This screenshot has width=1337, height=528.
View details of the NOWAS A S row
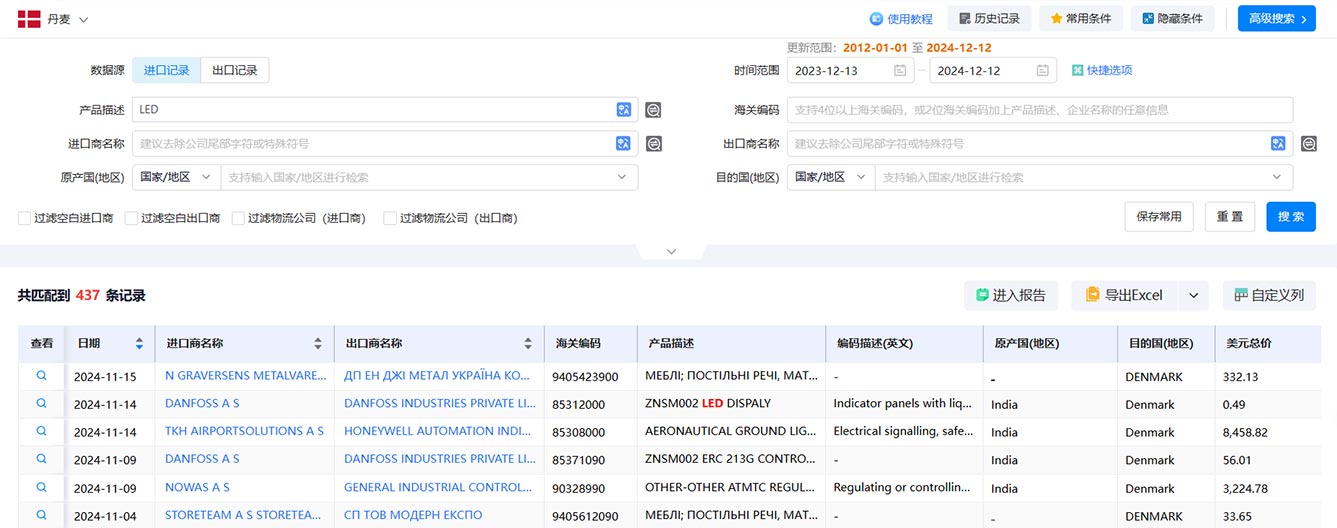[x=42, y=487]
